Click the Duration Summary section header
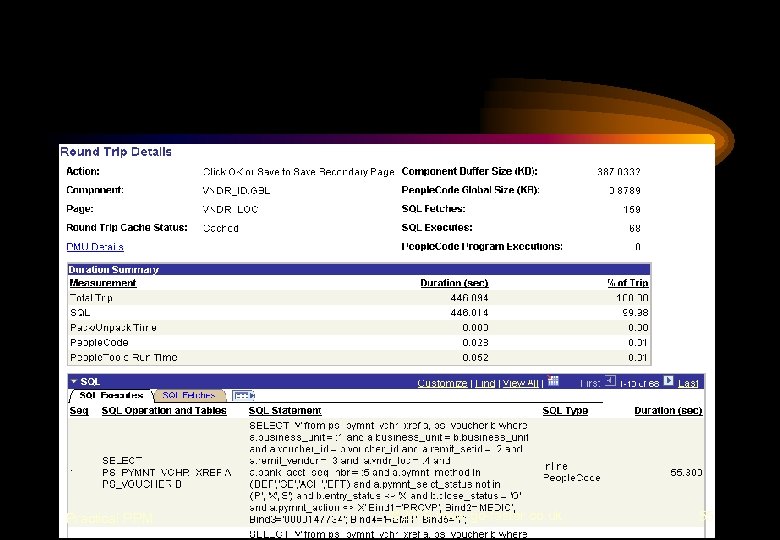Image resolution: width=780 pixels, height=540 pixels. pyautogui.click(x=359, y=270)
